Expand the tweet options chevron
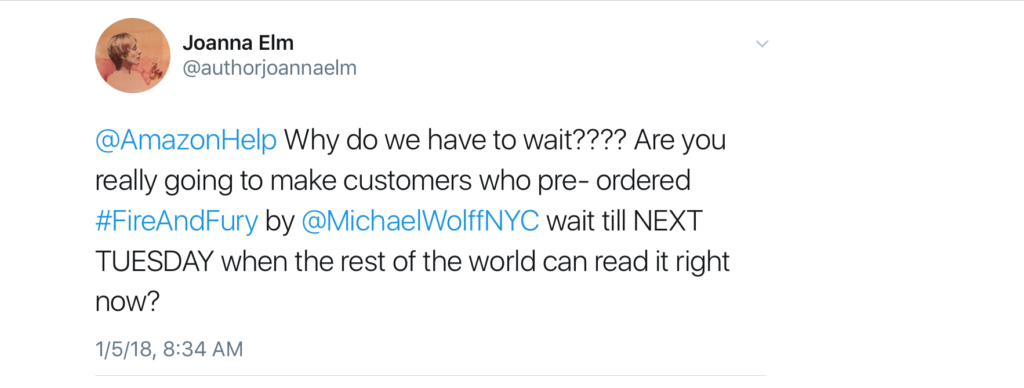This screenshot has height=388, width=1024. [x=761, y=44]
